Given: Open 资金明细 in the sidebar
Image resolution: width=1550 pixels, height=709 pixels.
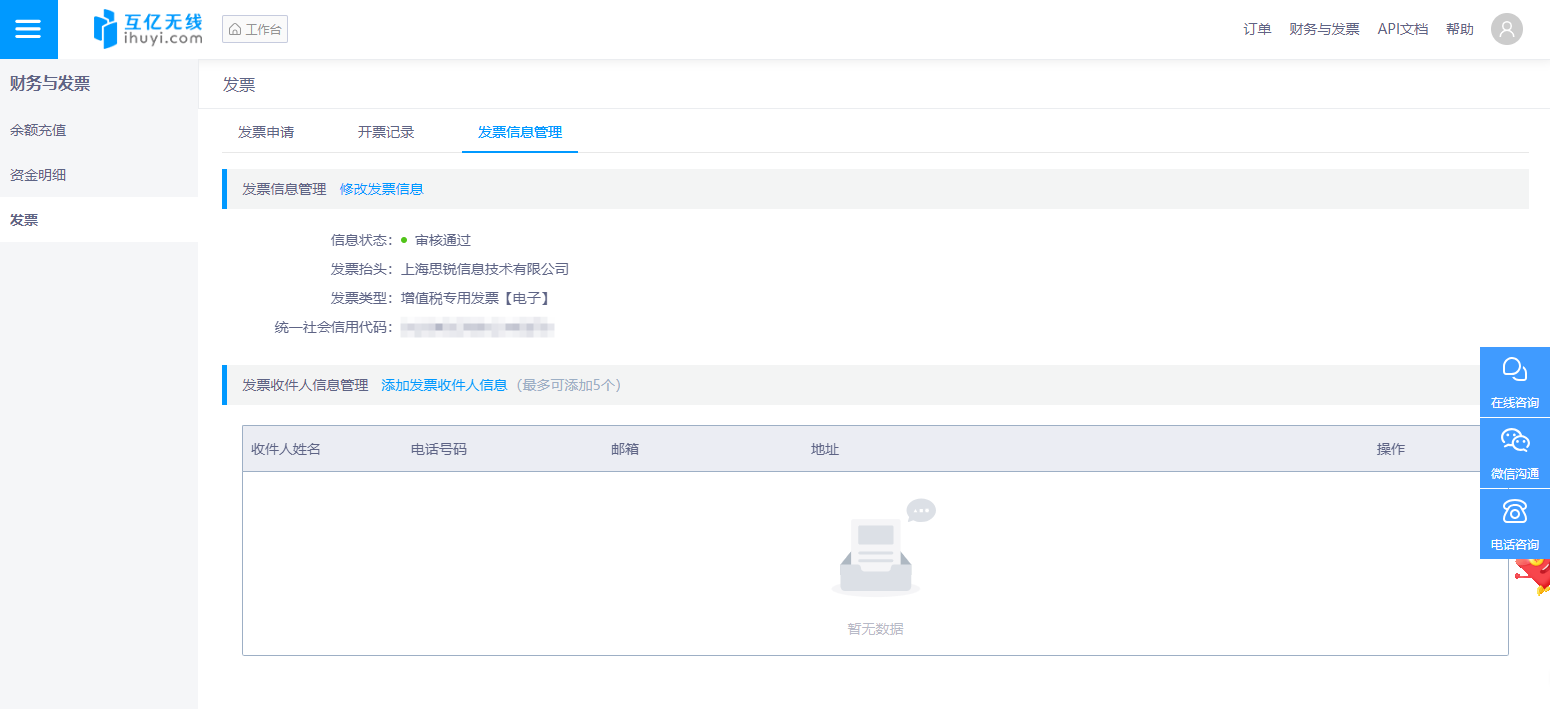Looking at the screenshot, I should click(38, 175).
